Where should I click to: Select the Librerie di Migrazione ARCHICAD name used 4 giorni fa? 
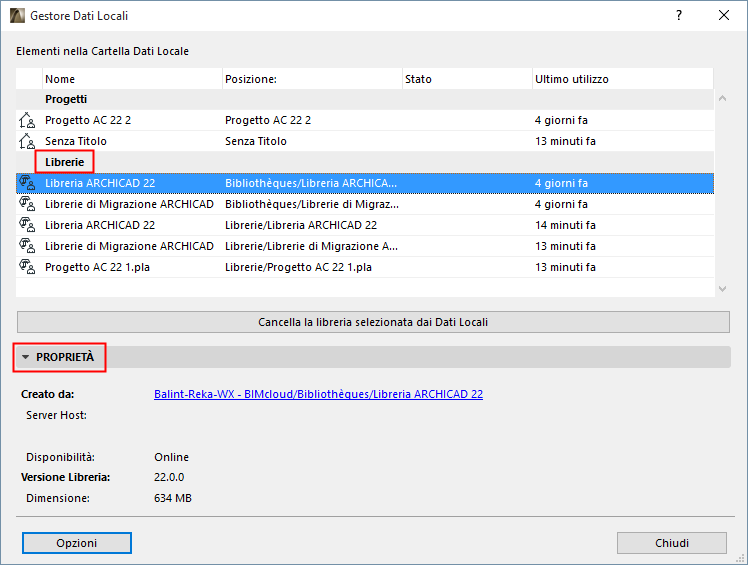pyautogui.click(x=129, y=204)
